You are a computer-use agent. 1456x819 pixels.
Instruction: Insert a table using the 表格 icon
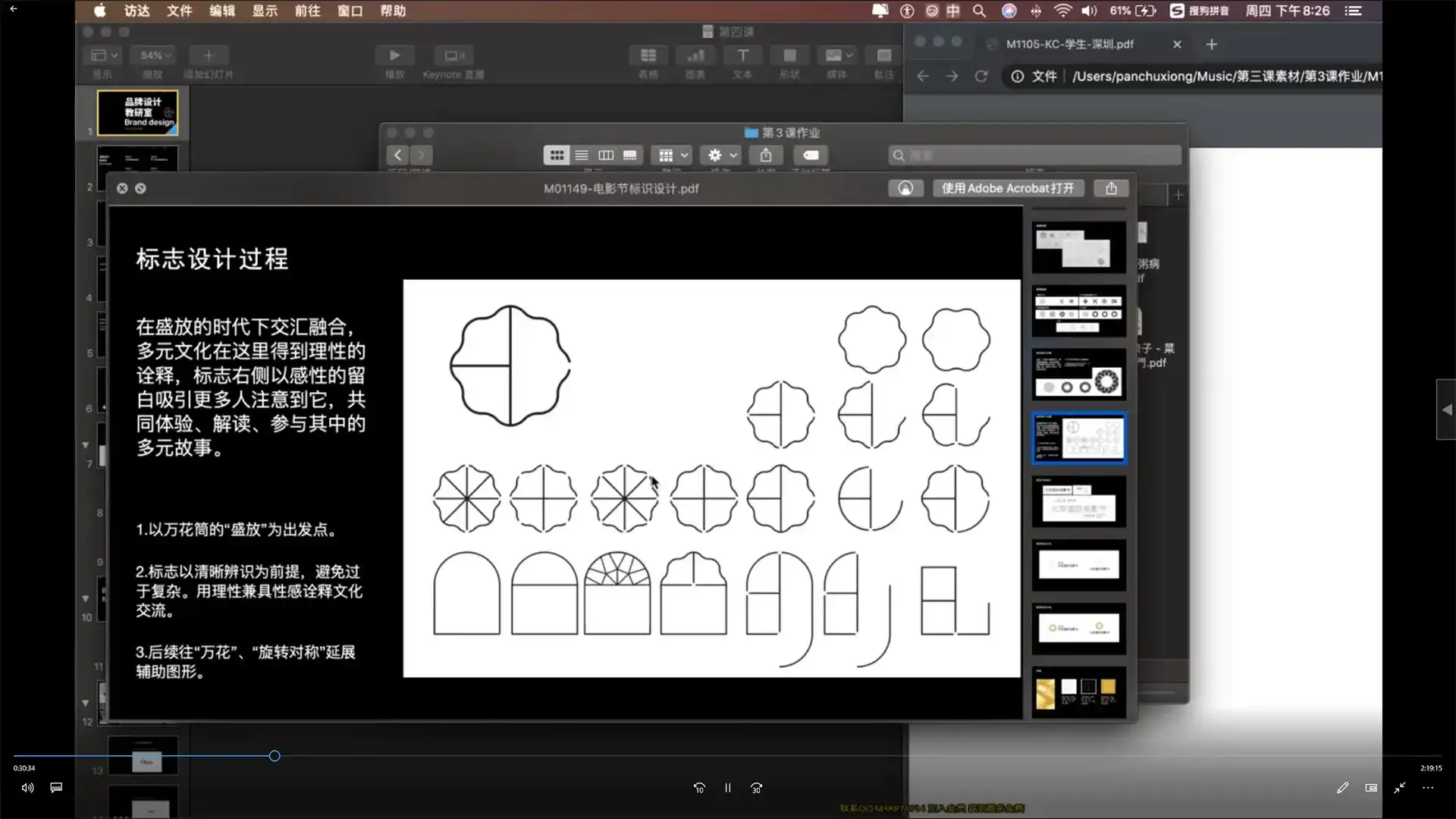(648, 55)
